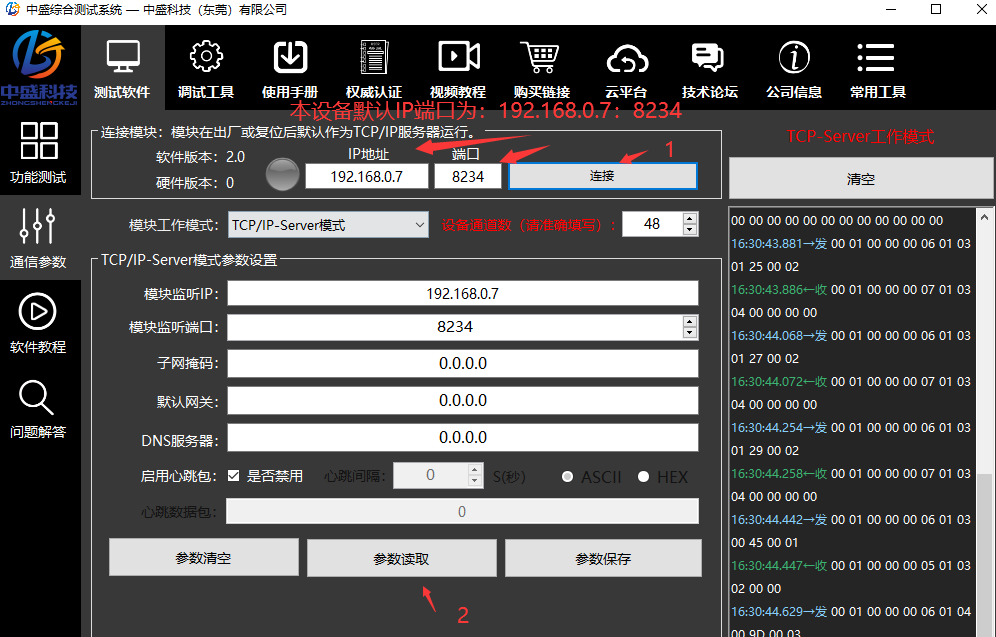996x637 pixels.
Task: Select the HEX radio button
Action: (x=643, y=477)
